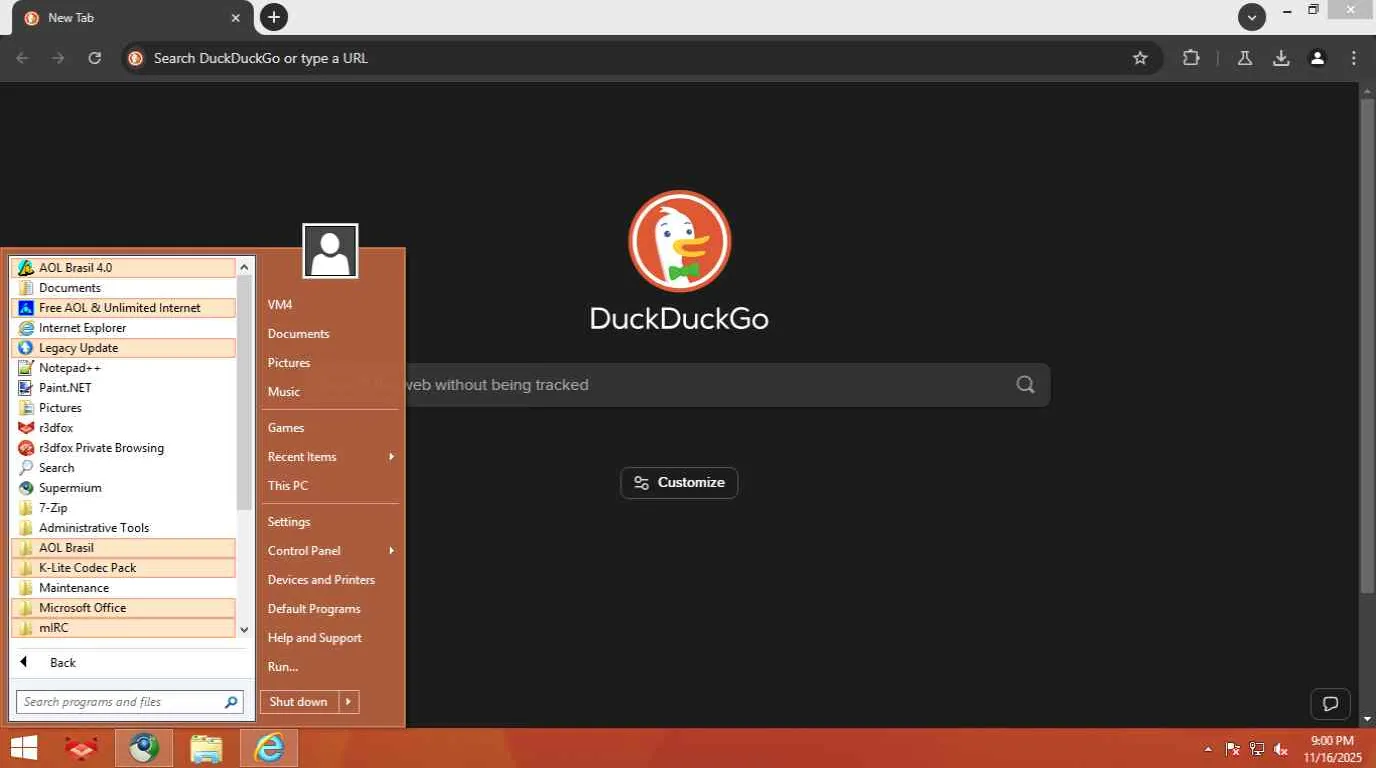The width and height of the screenshot is (1376, 768).
Task: Click the DuckDuckGo search magnifier icon
Action: (1025, 385)
